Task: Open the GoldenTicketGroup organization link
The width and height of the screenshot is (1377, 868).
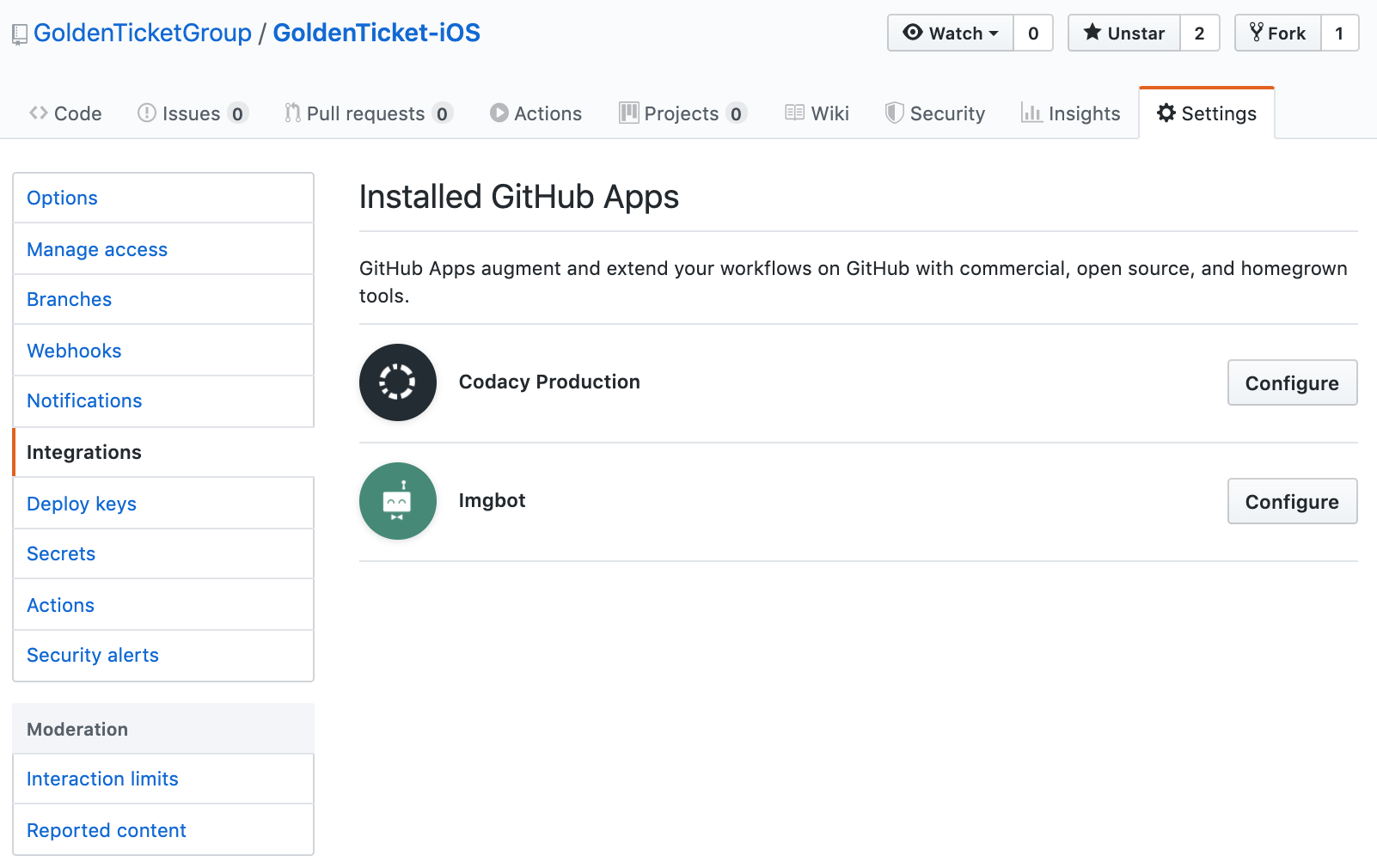Action: point(143,33)
